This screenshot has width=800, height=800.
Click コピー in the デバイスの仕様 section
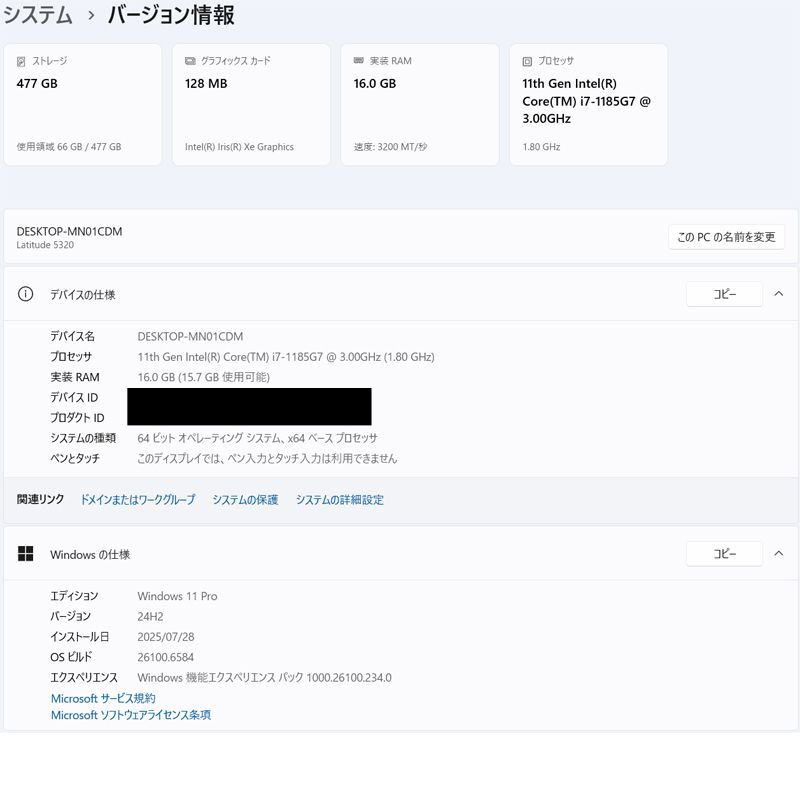click(x=725, y=294)
